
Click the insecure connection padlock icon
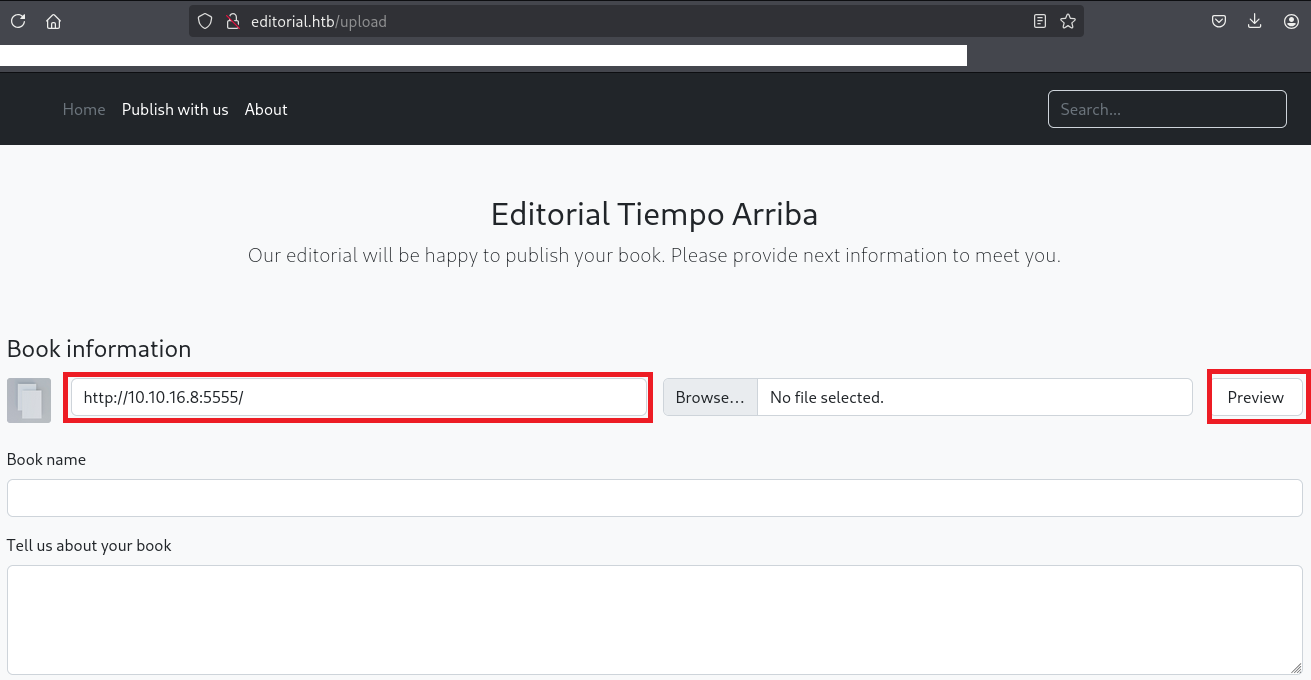pos(233,21)
